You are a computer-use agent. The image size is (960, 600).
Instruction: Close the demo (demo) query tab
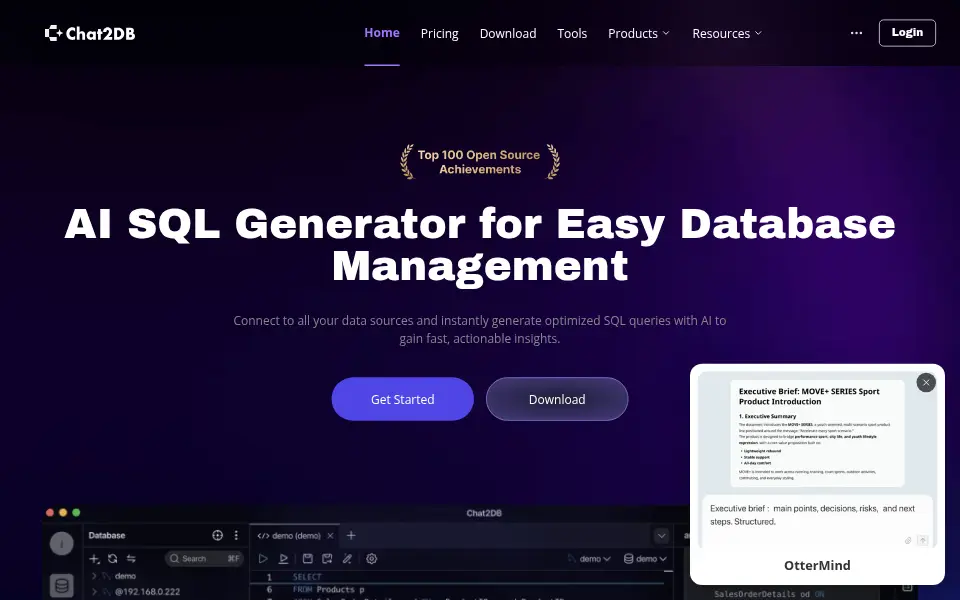tap(331, 536)
